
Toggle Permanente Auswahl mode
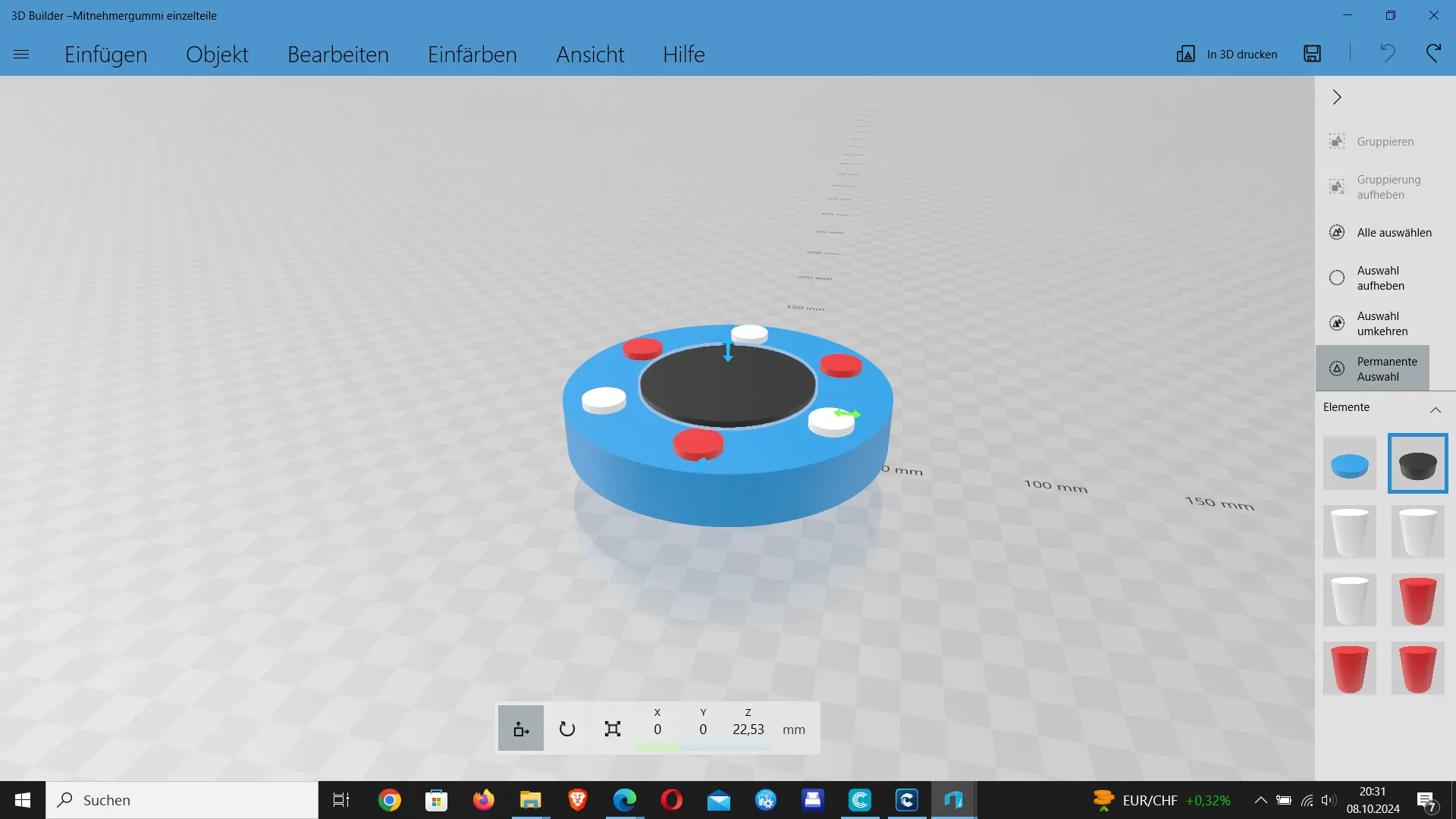[x=1373, y=369]
